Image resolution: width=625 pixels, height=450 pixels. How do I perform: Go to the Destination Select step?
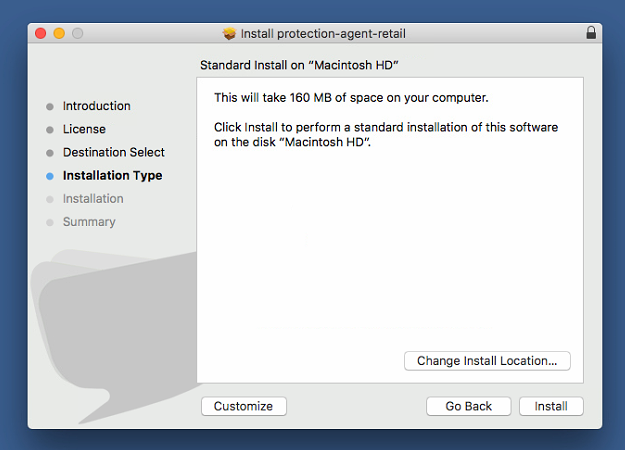114,152
